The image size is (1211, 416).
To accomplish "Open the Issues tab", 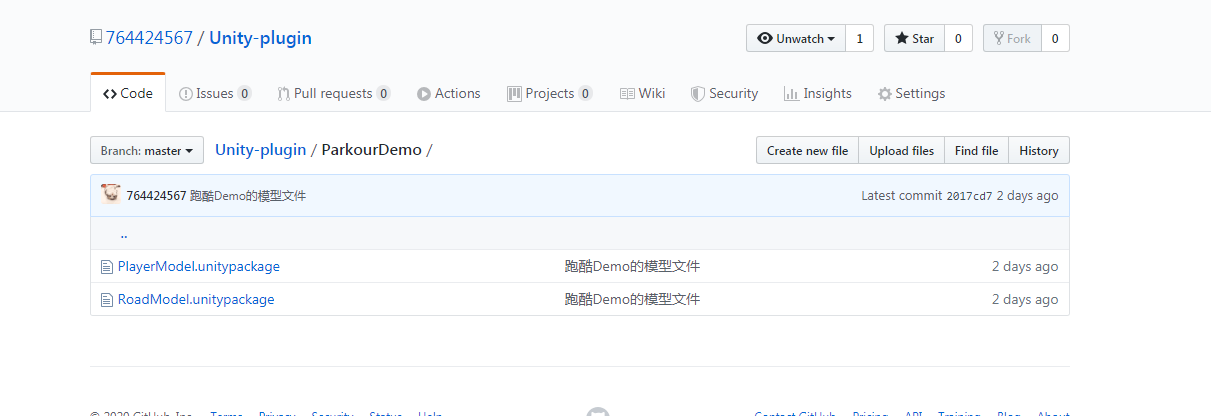I will tap(215, 93).
